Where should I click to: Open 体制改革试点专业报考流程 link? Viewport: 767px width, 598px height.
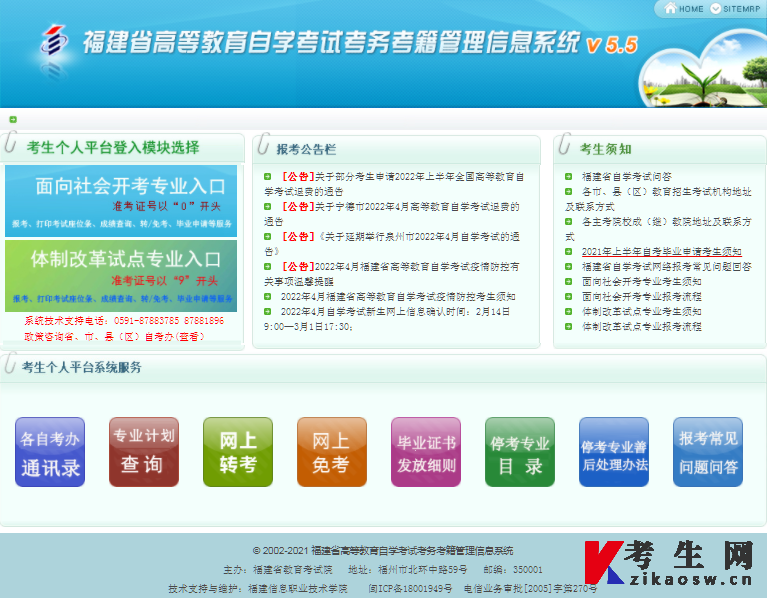[641, 326]
